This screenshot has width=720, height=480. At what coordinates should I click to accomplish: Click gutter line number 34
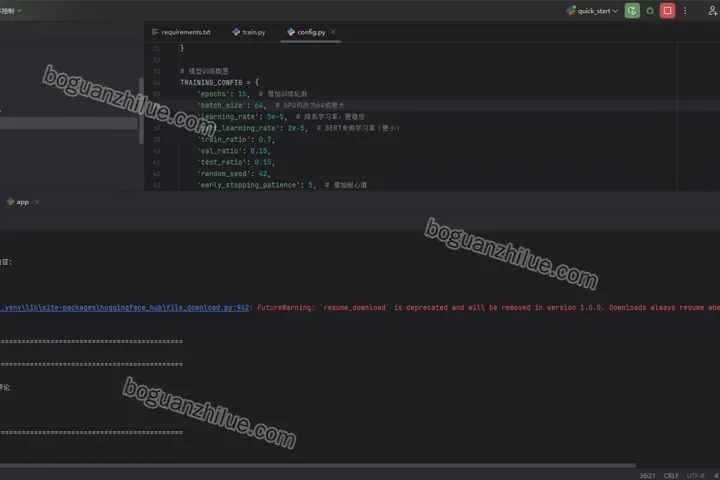click(x=157, y=83)
